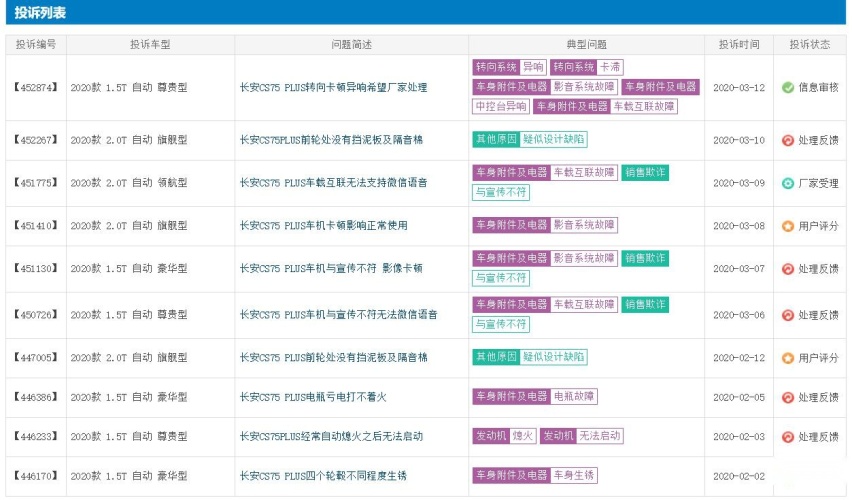Click 发动机 熄火 tag

[x=504, y=436]
